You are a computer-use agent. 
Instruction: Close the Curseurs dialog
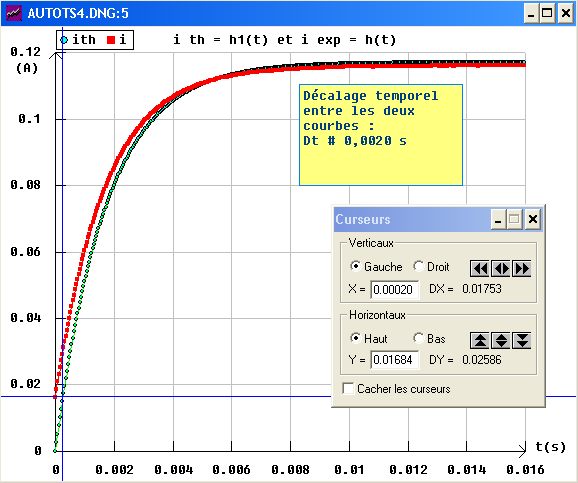[x=533, y=219]
